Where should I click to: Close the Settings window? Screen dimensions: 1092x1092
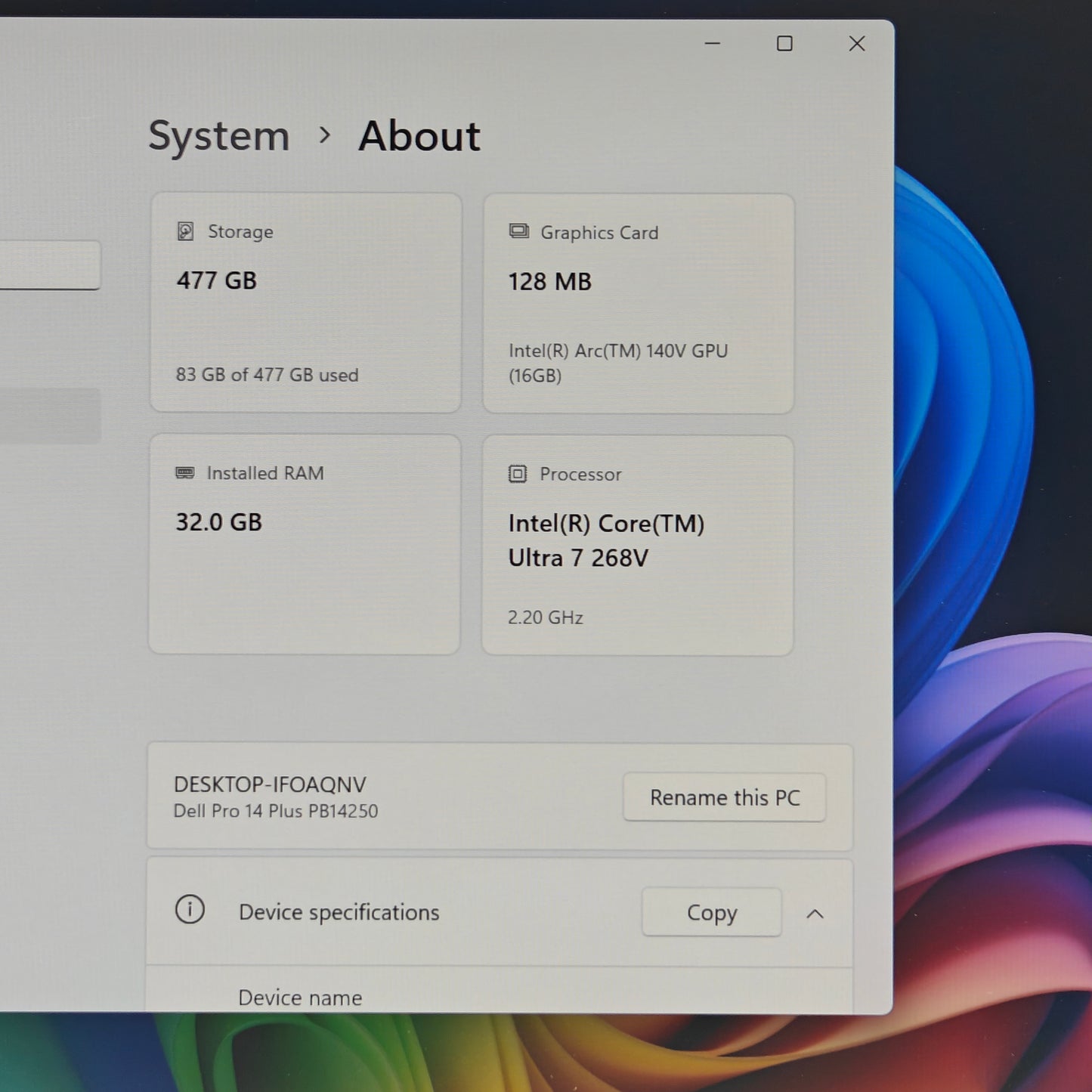pyautogui.click(x=856, y=44)
